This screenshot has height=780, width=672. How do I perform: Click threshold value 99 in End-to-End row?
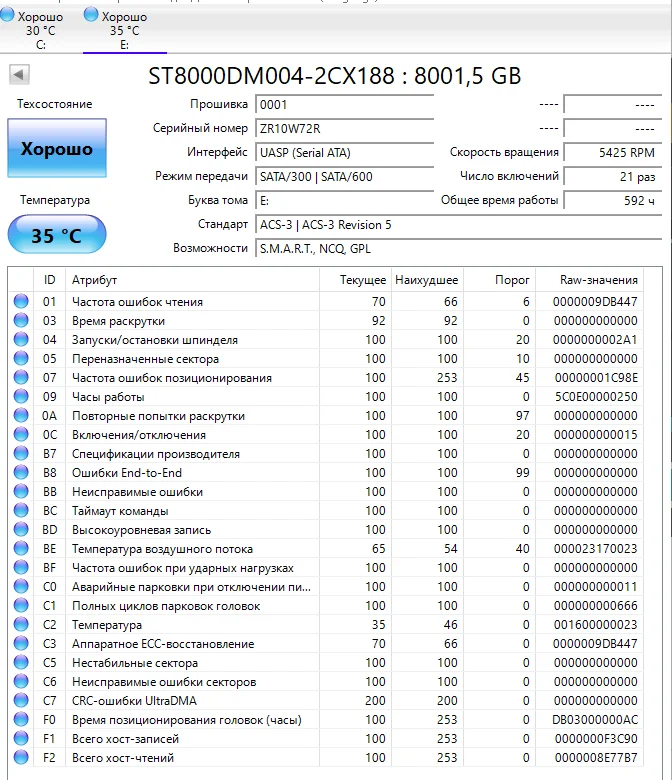(x=522, y=473)
